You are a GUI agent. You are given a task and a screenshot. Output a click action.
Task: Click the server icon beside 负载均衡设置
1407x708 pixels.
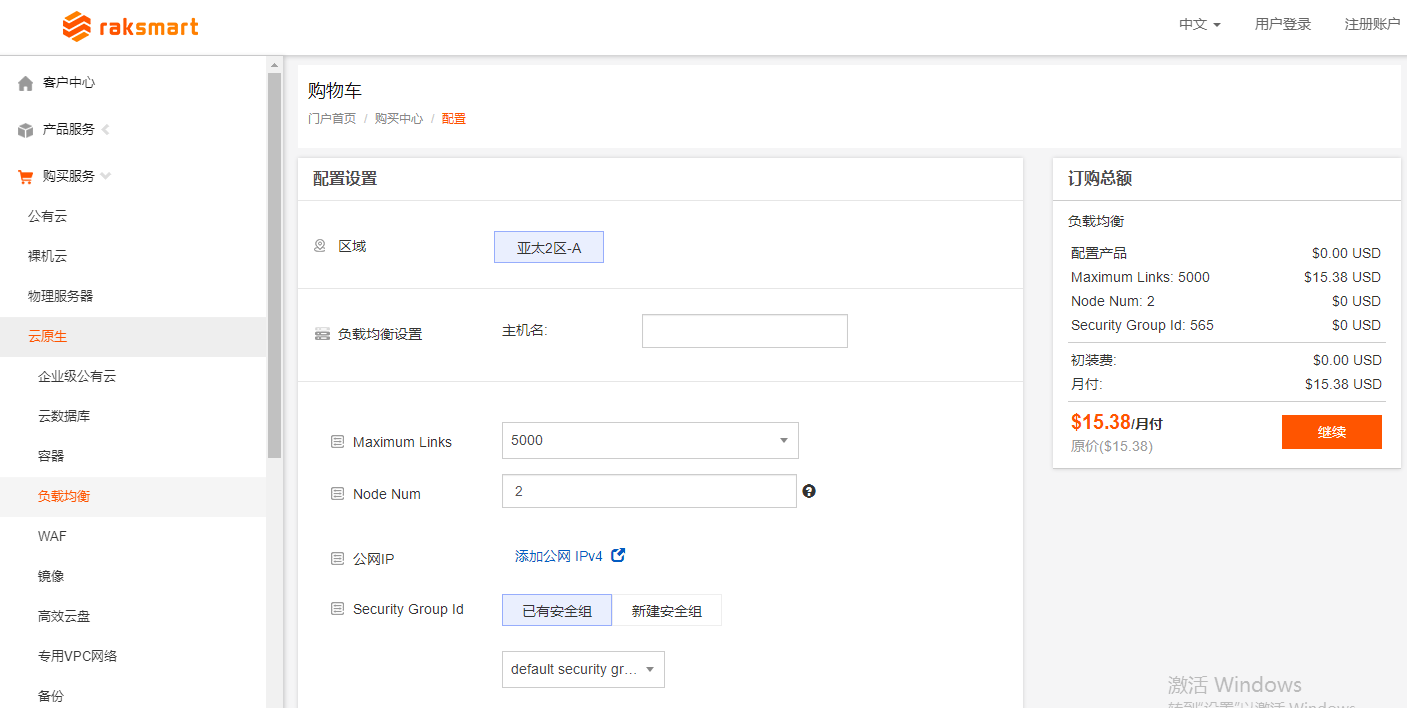tap(322, 334)
